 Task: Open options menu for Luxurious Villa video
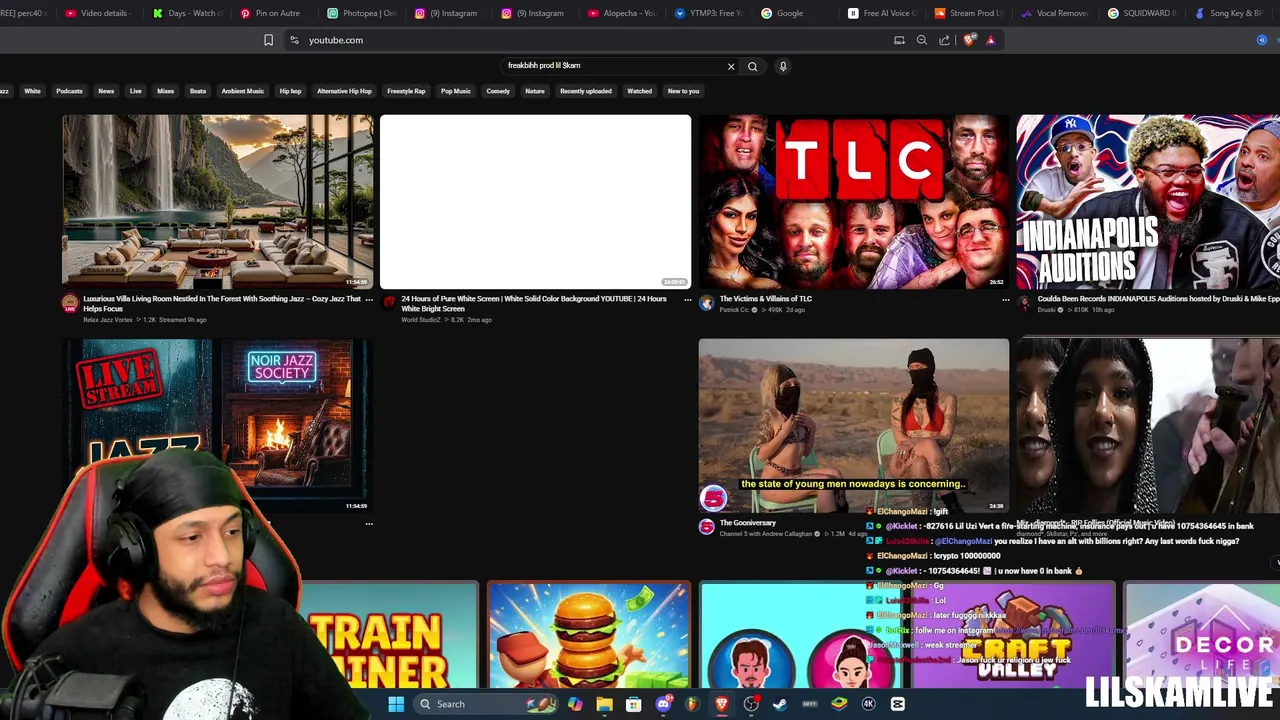pyautogui.click(x=369, y=299)
